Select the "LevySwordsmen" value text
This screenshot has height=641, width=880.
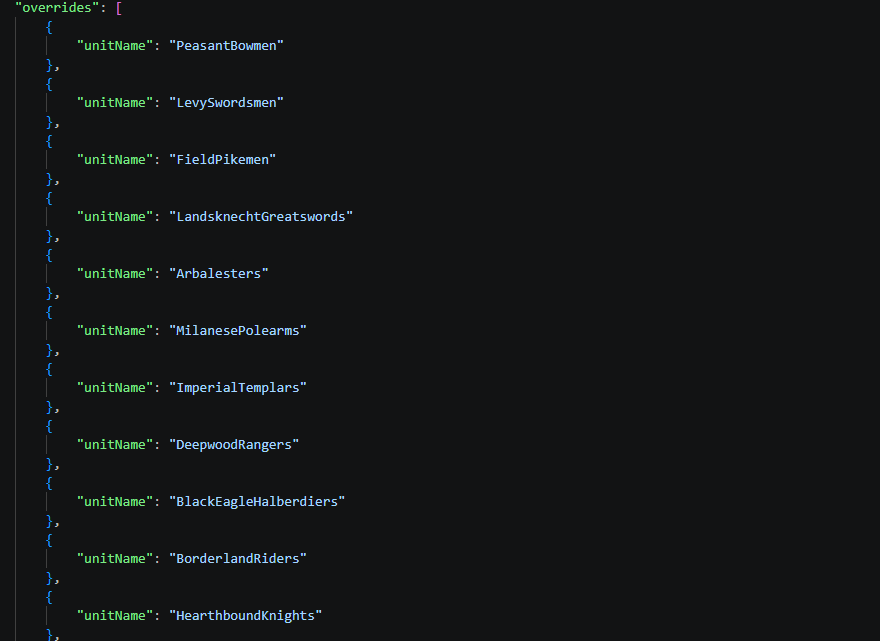[226, 103]
